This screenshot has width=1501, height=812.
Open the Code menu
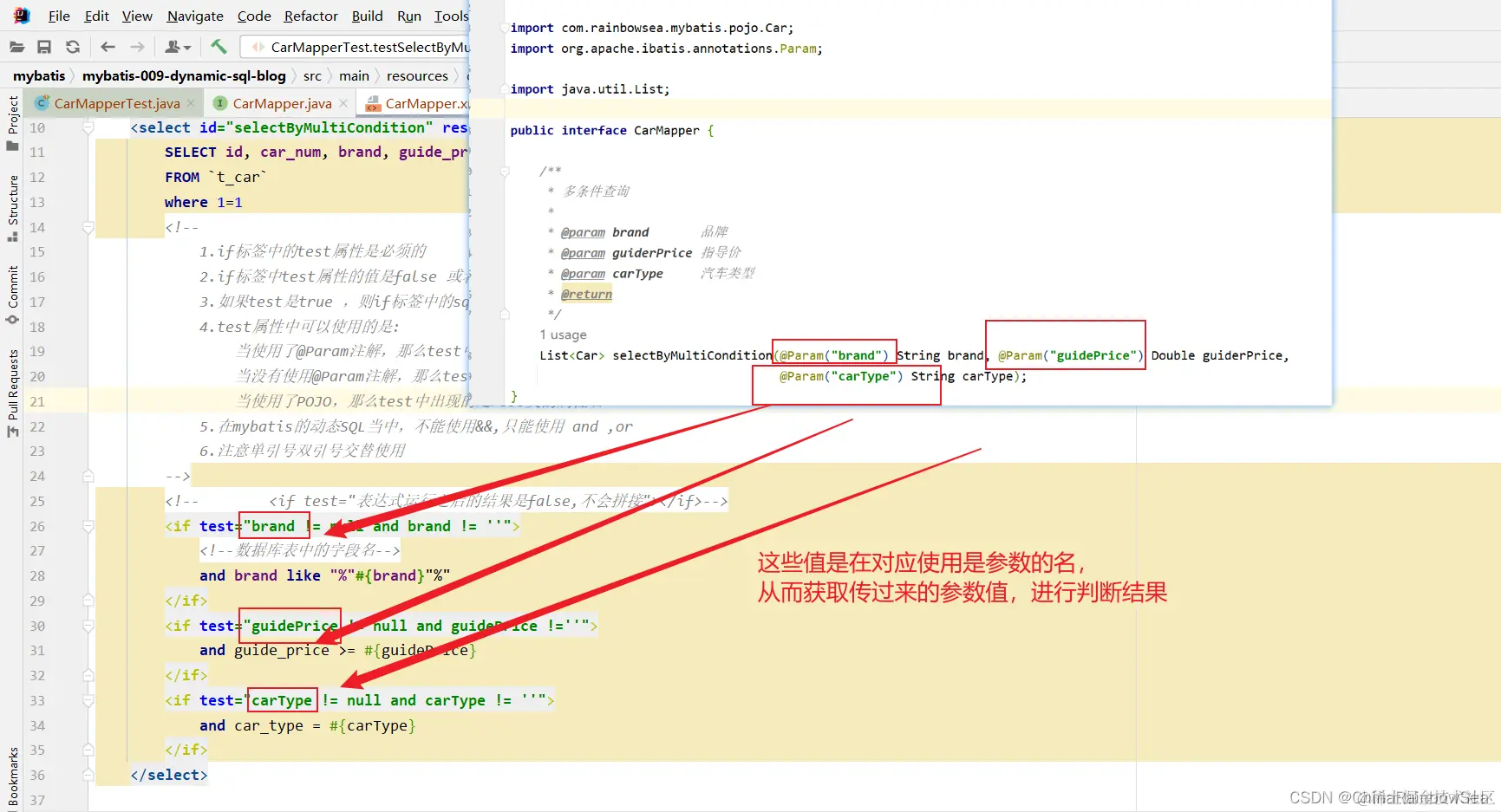(254, 16)
